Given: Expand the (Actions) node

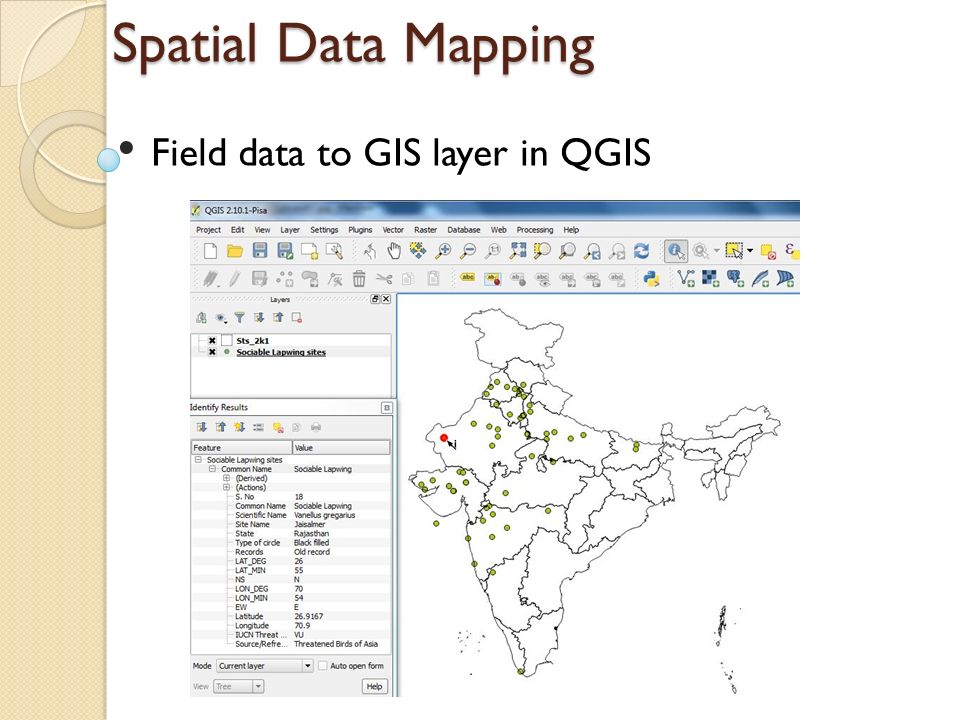Looking at the screenshot, I should click(227, 487).
